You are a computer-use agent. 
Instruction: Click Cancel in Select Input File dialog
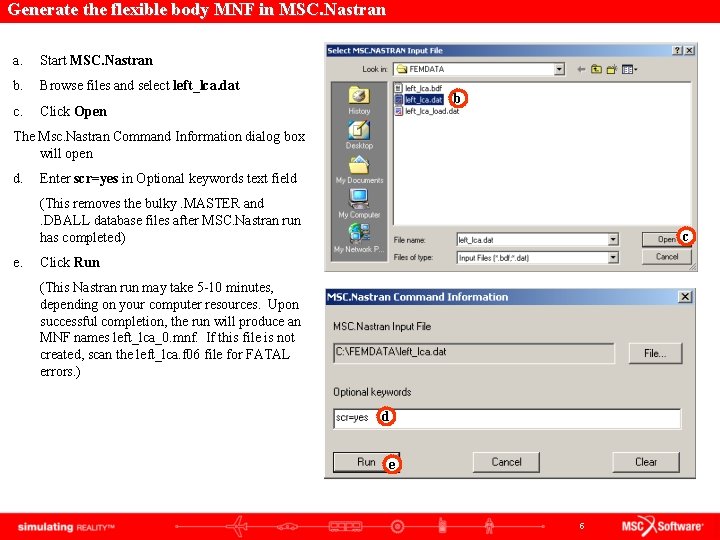tap(667, 256)
